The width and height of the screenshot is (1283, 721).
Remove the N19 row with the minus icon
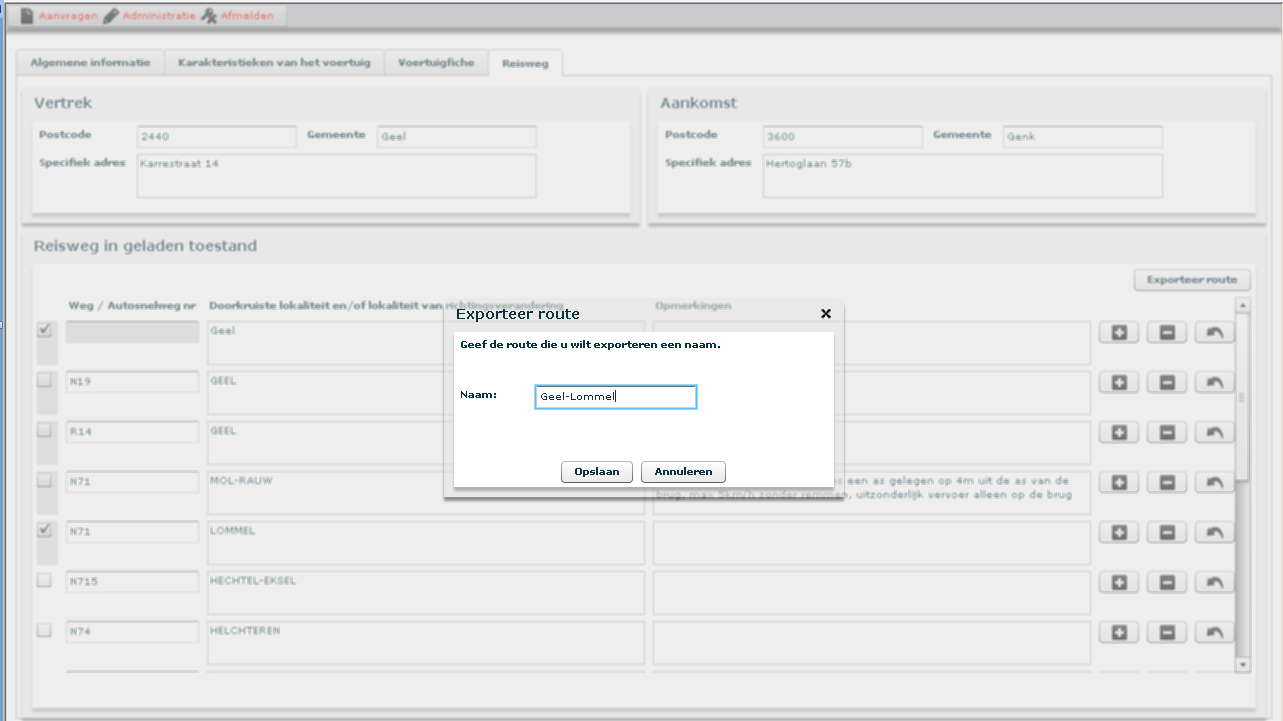coord(1167,382)
